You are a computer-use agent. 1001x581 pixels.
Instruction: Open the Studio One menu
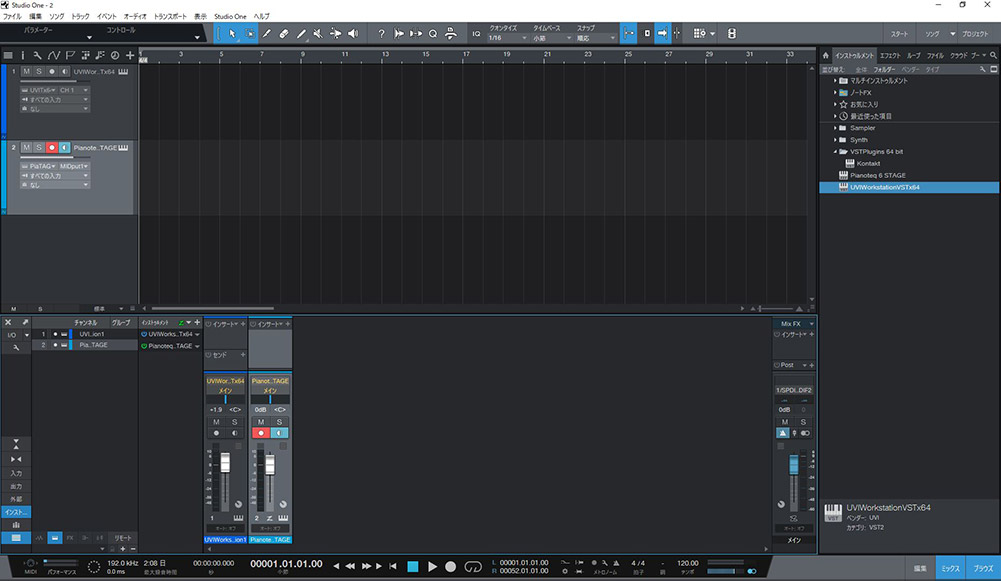(x=230, y=17)
